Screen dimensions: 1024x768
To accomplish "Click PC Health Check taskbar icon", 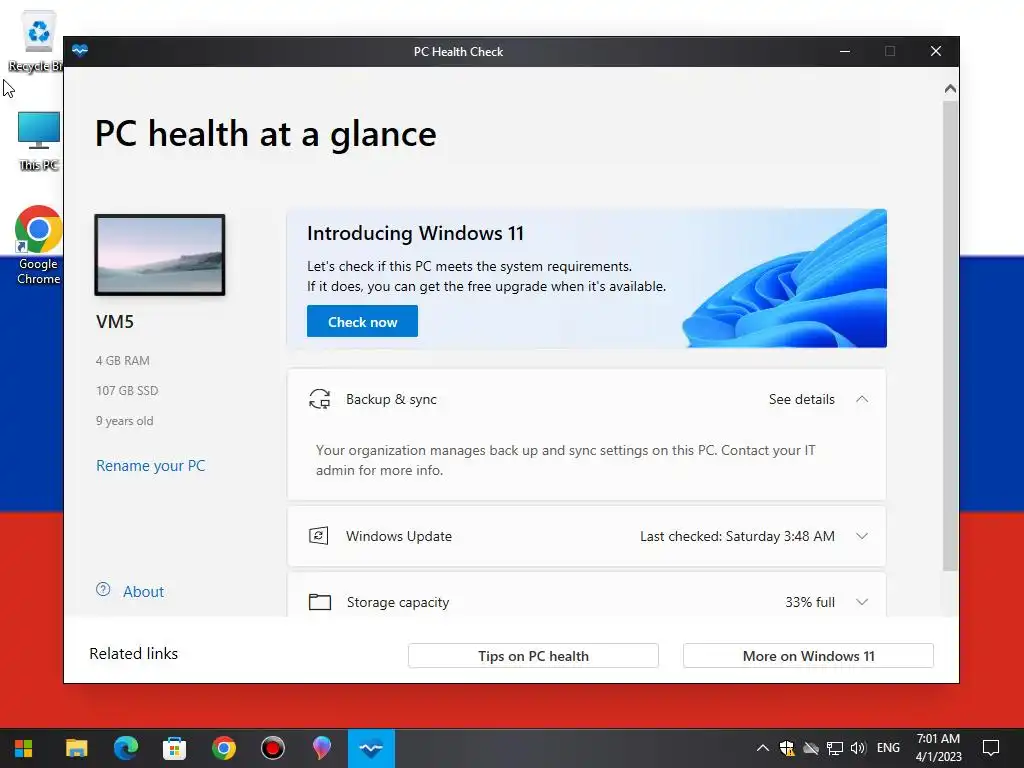I will tap(371, 748).
